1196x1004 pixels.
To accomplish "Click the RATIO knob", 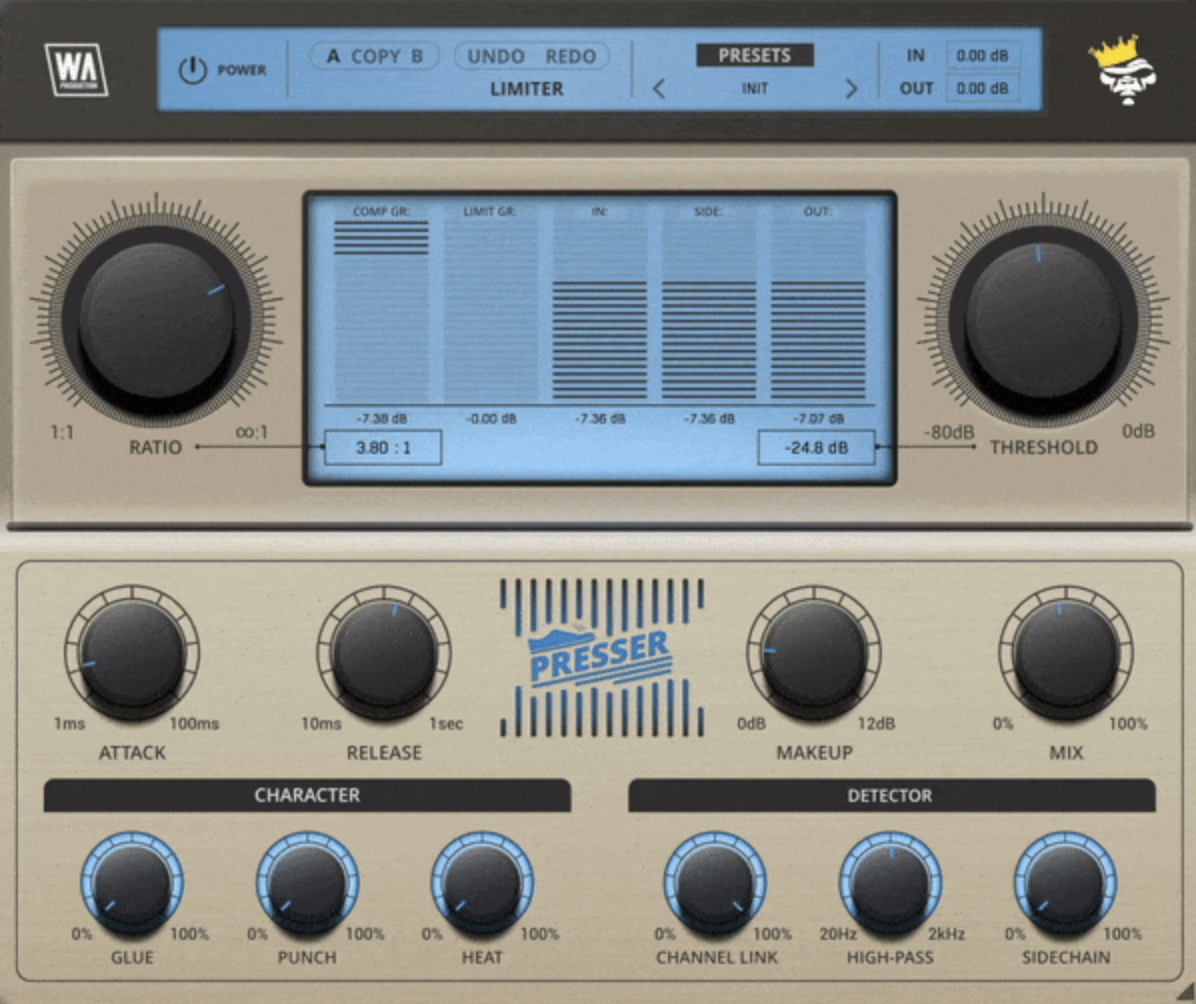I will click(x=156, y=319).
